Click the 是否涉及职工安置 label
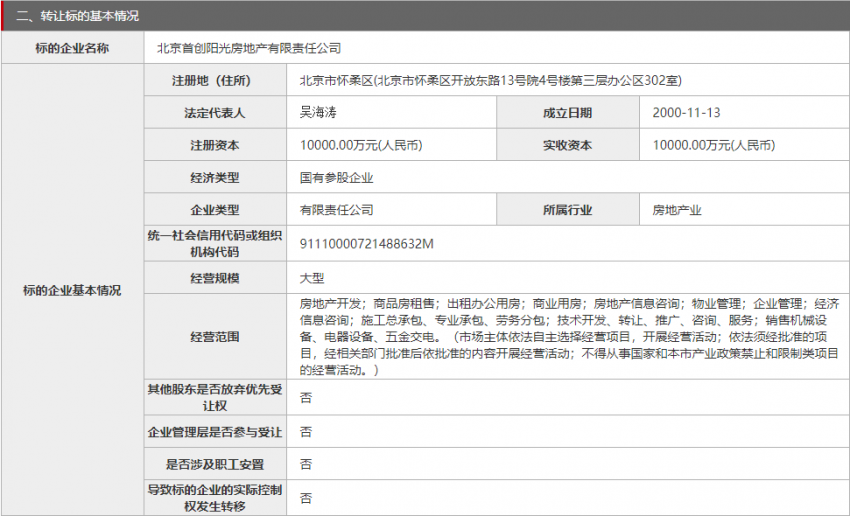The width and height of the screenshot is (850, 516). pos(215,465)
